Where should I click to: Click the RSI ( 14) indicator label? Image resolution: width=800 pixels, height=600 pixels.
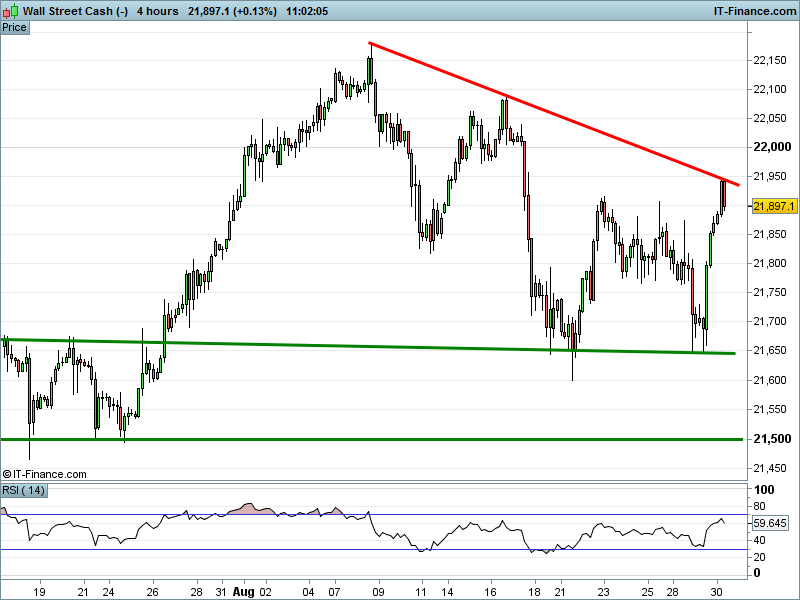pos(23,491)
